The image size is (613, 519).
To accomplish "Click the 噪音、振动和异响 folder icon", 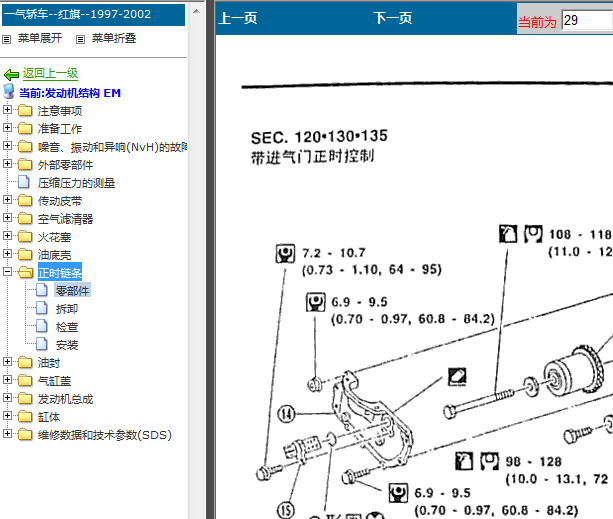I will tap(25, 147).
